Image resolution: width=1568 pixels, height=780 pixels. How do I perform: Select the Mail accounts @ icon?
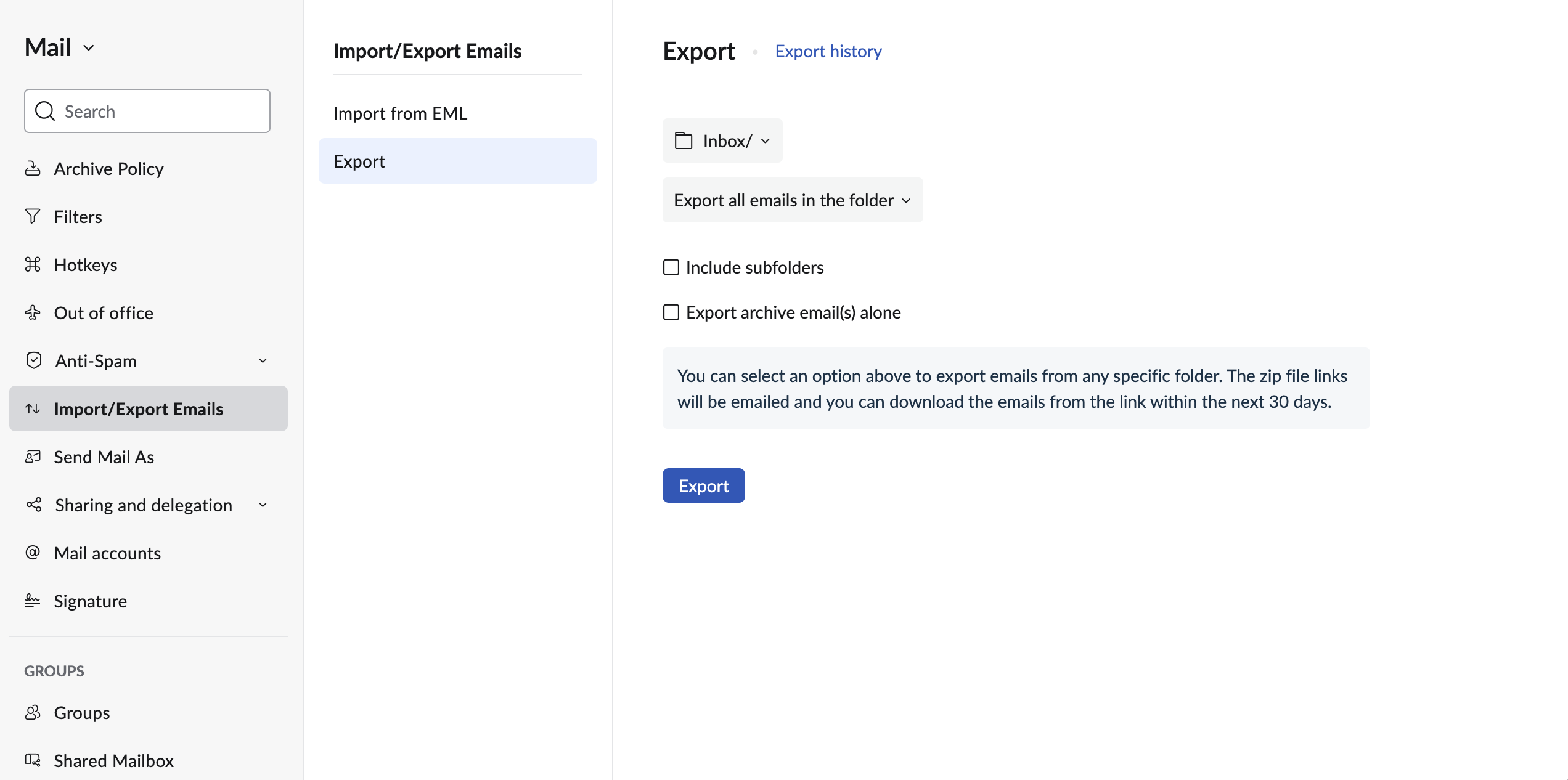33,553
